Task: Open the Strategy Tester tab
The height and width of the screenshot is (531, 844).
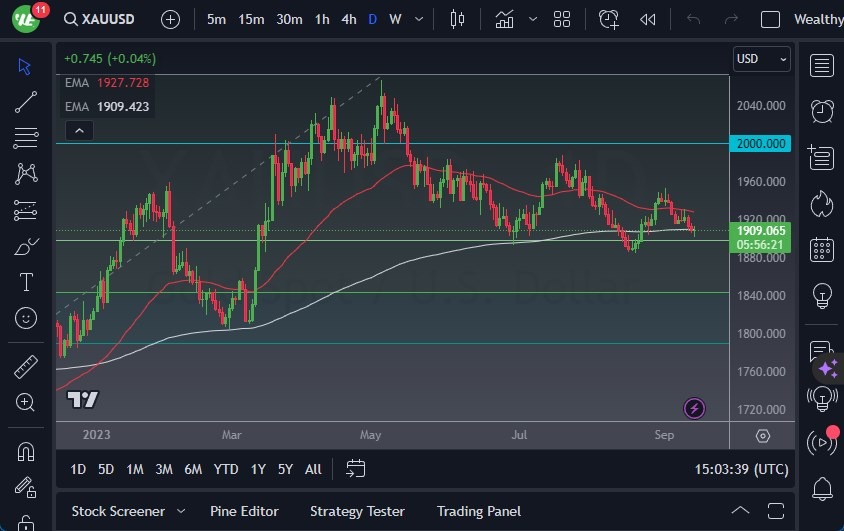Action: click(x=357, y=511)
